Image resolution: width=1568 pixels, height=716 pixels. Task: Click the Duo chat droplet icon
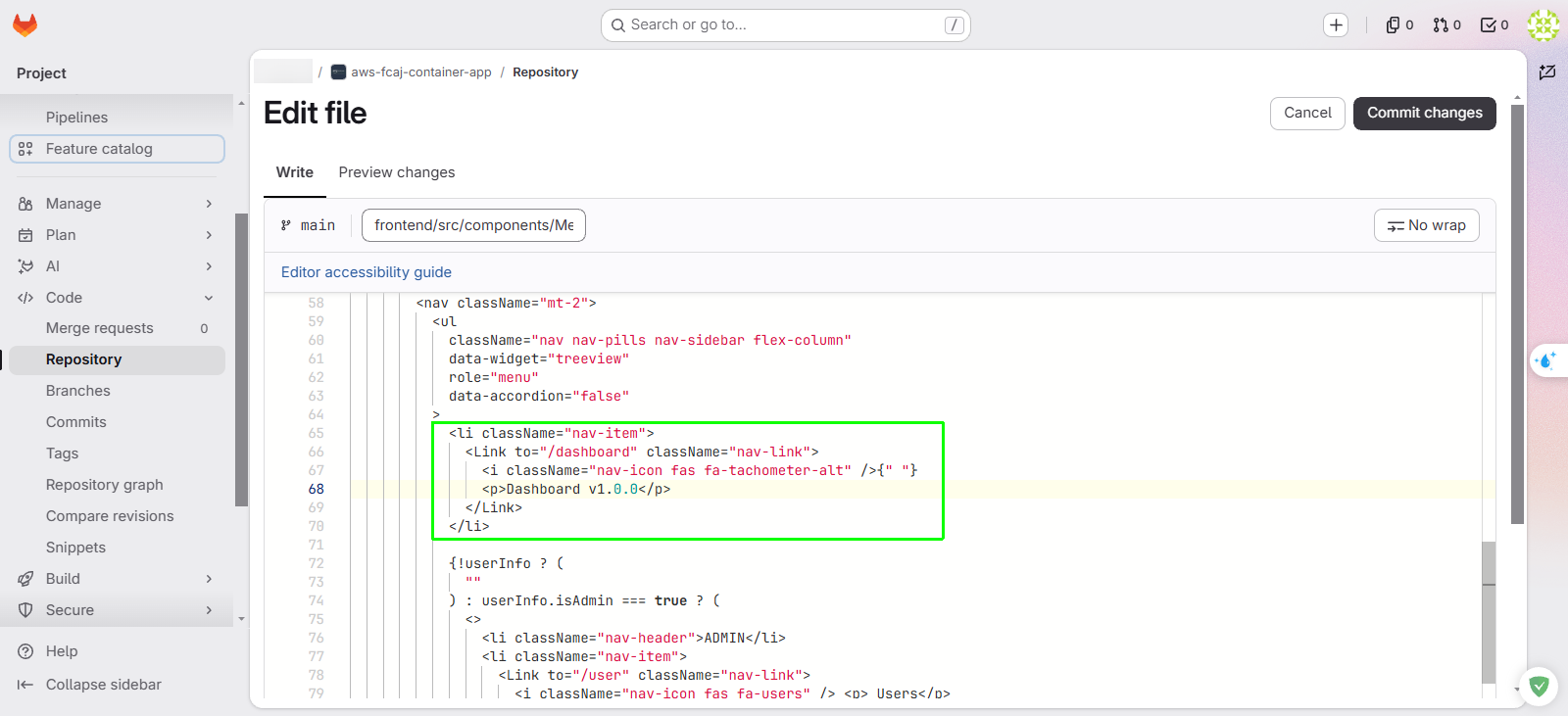coord(1546,360)
